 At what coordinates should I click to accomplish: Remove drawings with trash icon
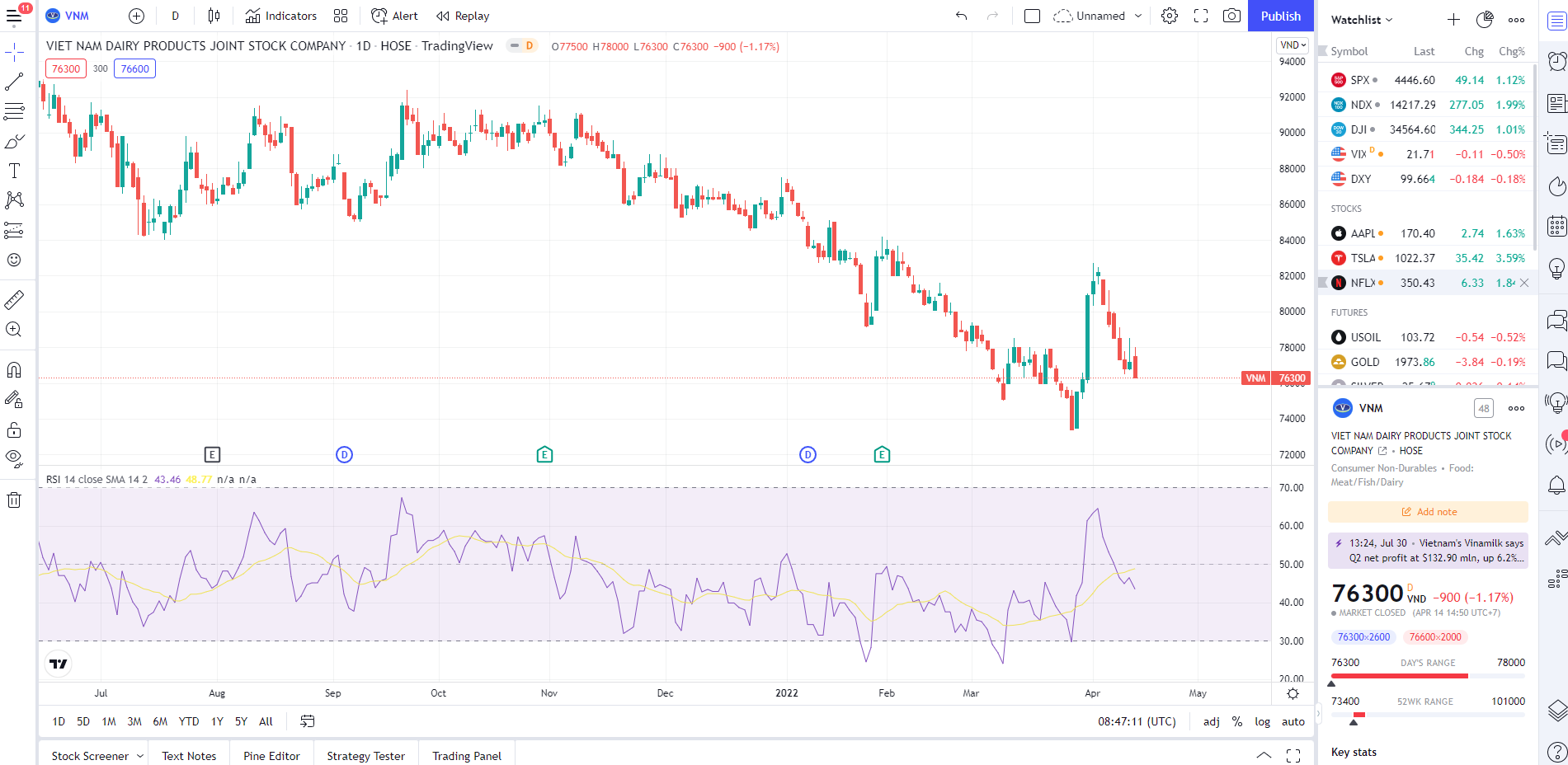[14, 500]
